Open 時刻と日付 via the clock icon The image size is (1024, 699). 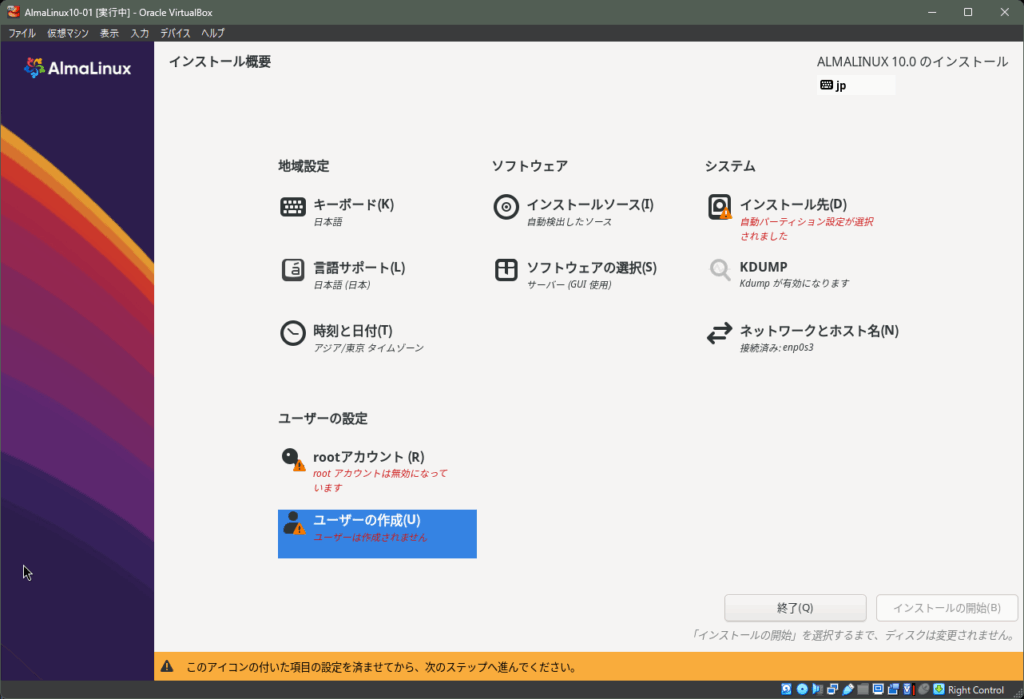293,333
